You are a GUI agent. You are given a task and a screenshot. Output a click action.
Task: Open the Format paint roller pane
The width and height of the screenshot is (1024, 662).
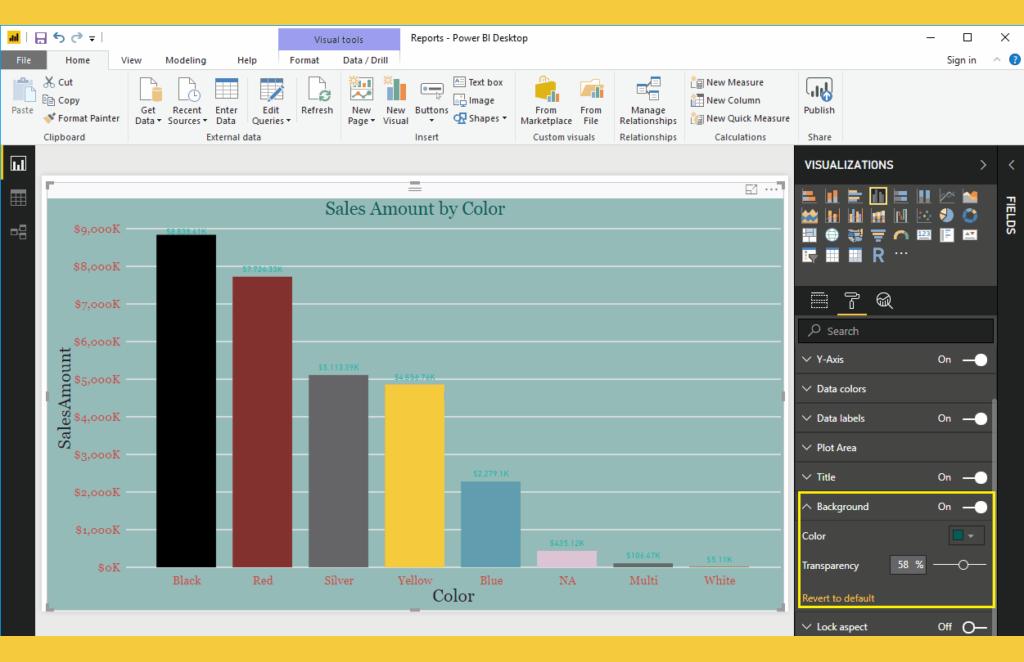[x=852, y=300]
